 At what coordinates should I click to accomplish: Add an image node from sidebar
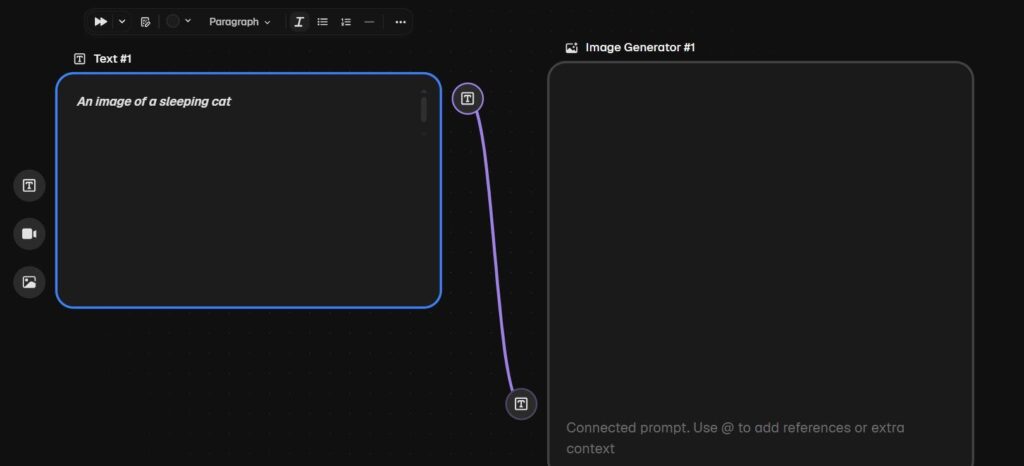point(29,282)
